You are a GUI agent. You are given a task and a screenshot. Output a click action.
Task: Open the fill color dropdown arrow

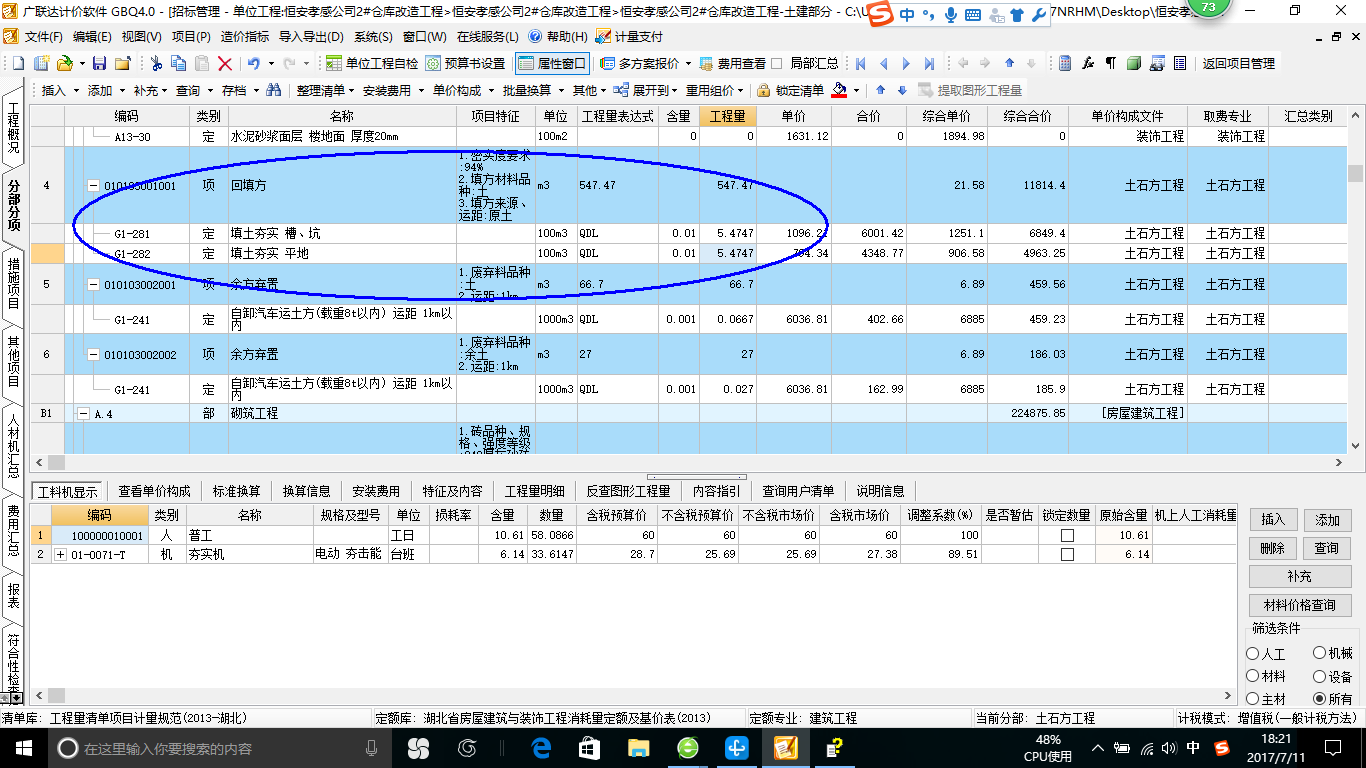tap(857, 91)
